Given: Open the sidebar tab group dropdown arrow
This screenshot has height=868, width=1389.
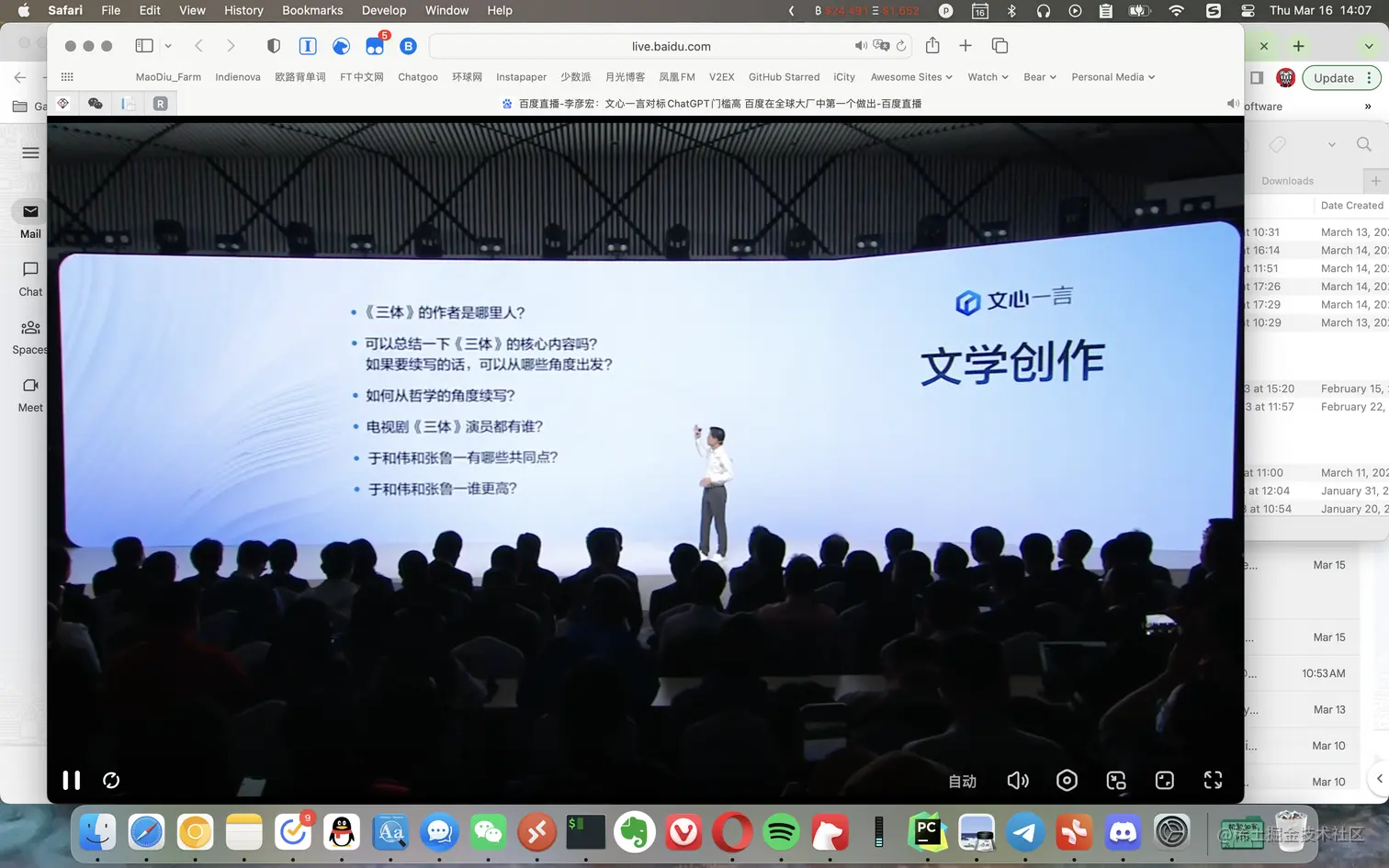Looking at the screenshot, I should click(168, 46).
